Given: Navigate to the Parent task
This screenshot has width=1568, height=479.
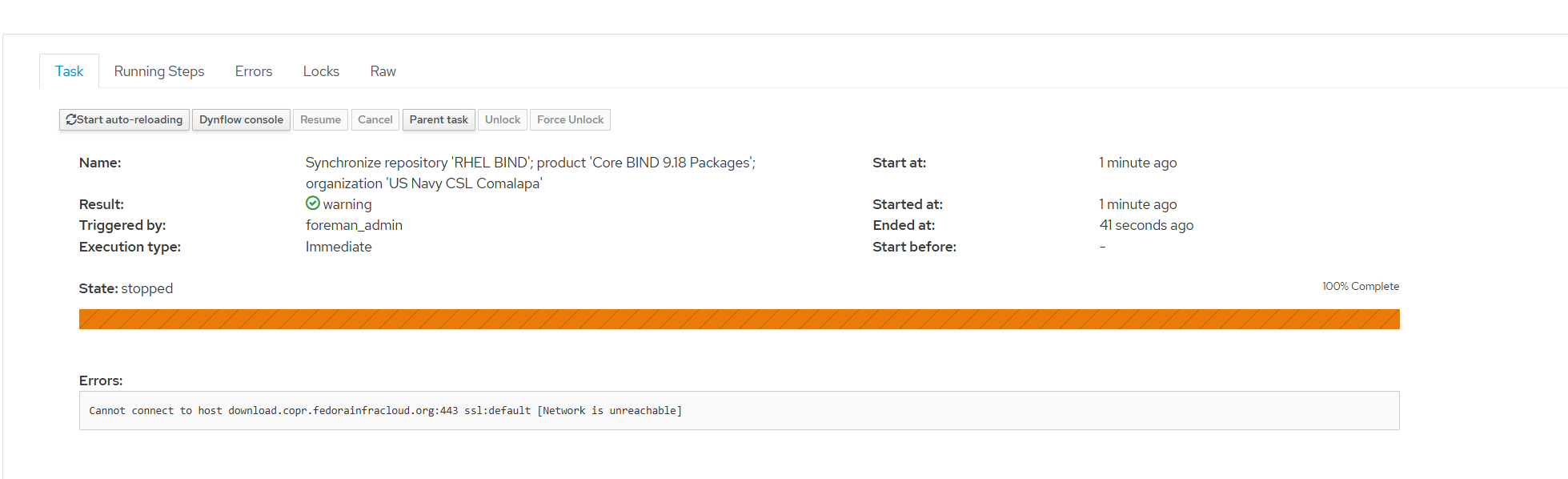Looking at the screenshot, I should [x=439, y=119].
